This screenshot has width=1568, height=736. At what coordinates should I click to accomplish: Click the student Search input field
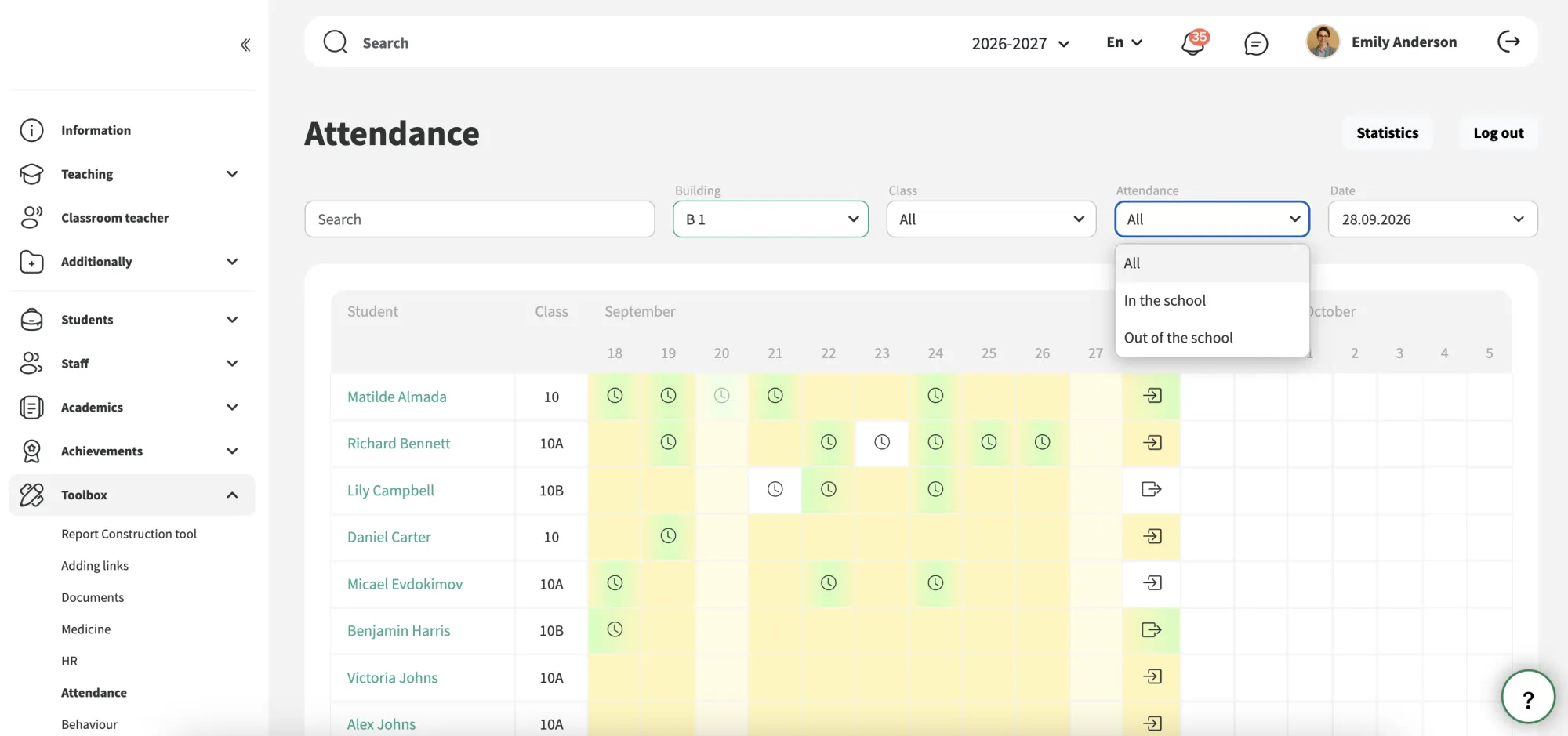point(480,219)
